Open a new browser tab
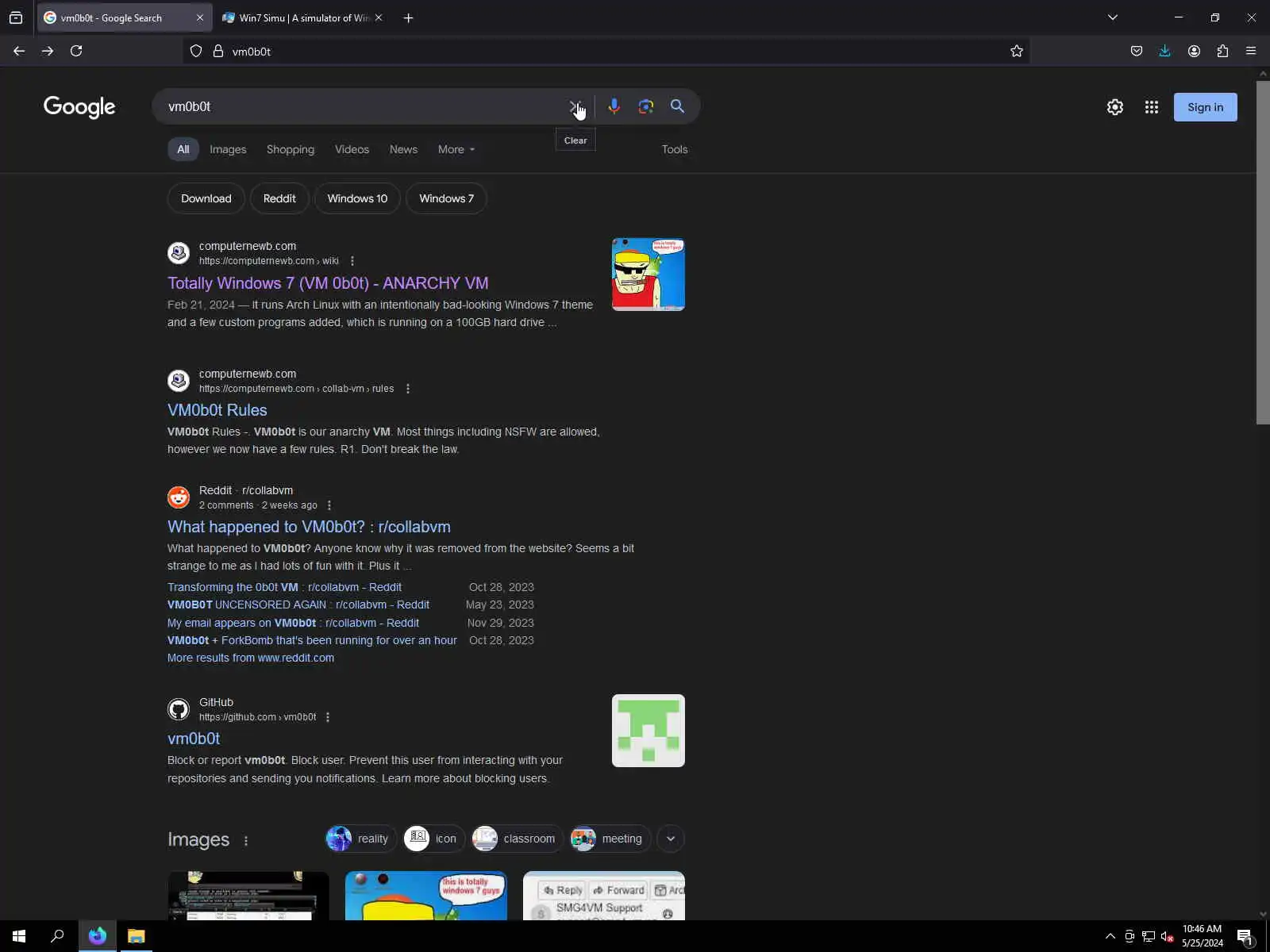 pyautogui.click(x=408, y=17)
